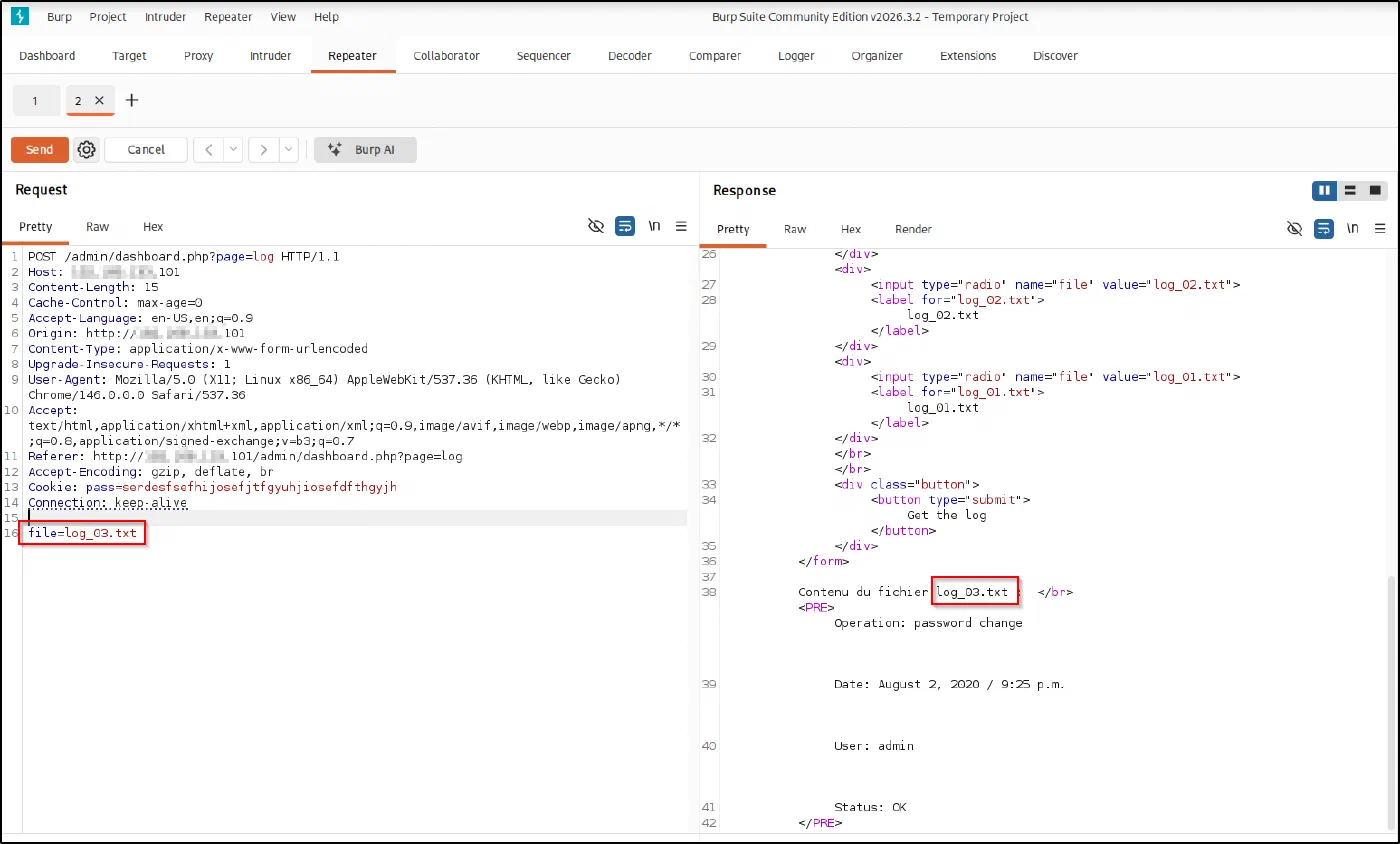
Task: Switch to Repeater tab 1
Action: click(35, 100)
